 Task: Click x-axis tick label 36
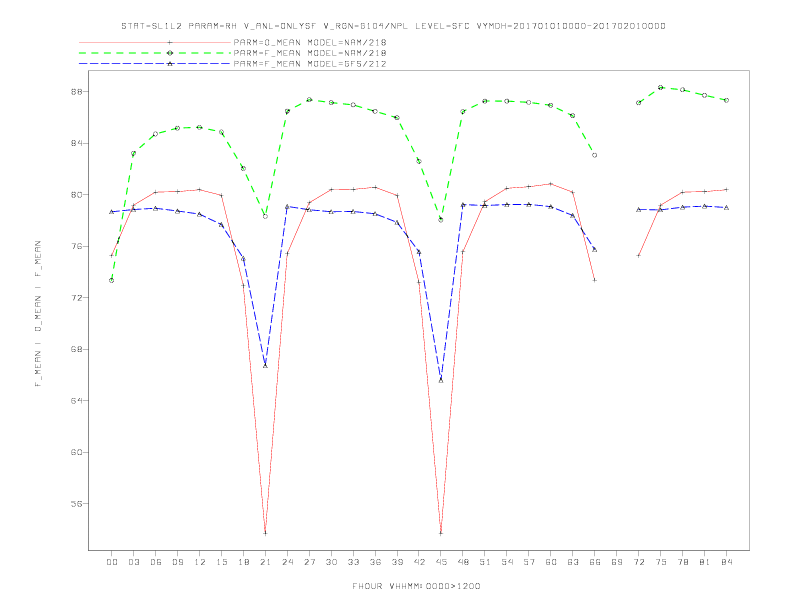click(375, 562)
